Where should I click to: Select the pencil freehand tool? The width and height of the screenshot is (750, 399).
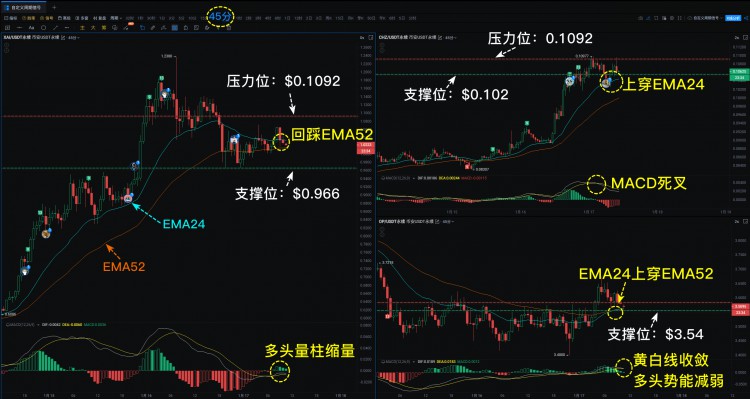(153, 28)
